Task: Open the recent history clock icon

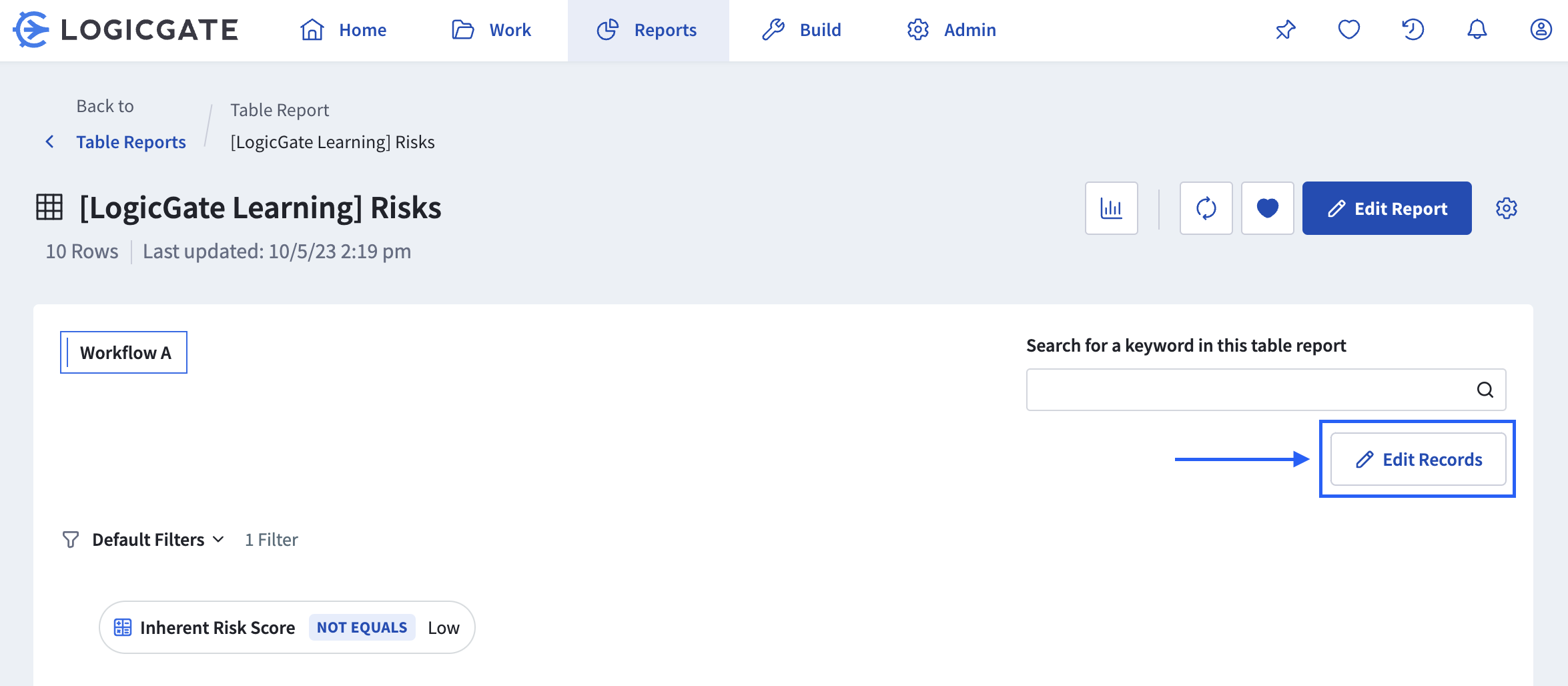Action: click(x=1413, y=29)
